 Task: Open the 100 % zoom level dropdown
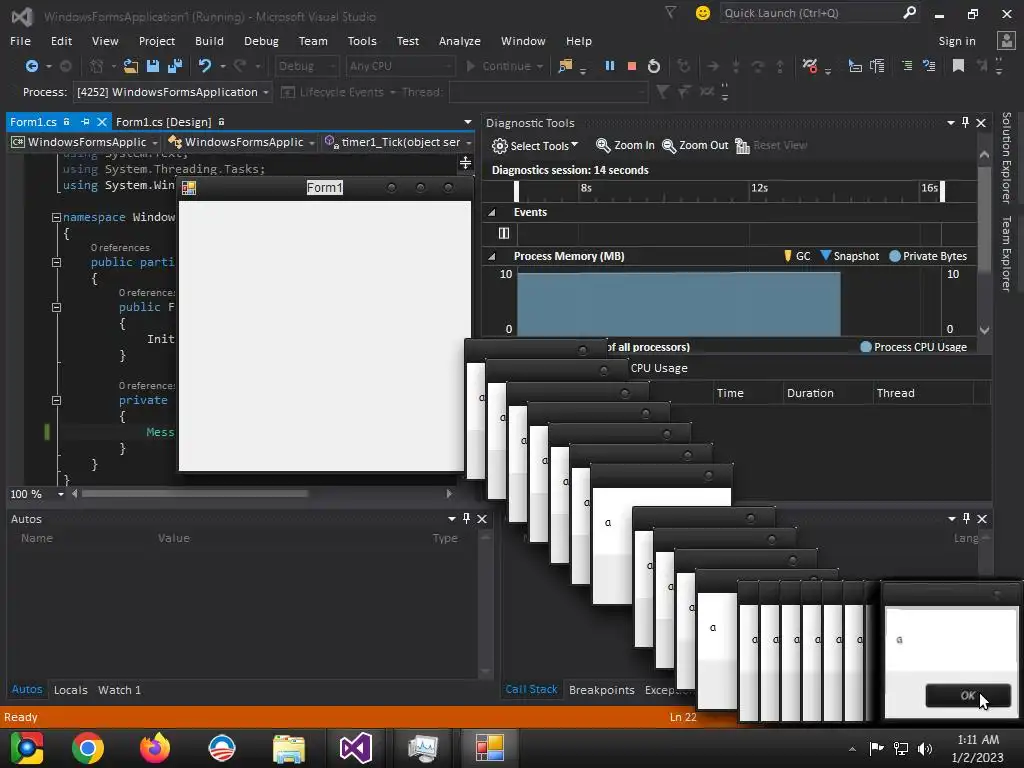pyautogui.click(x=61, y=494)
